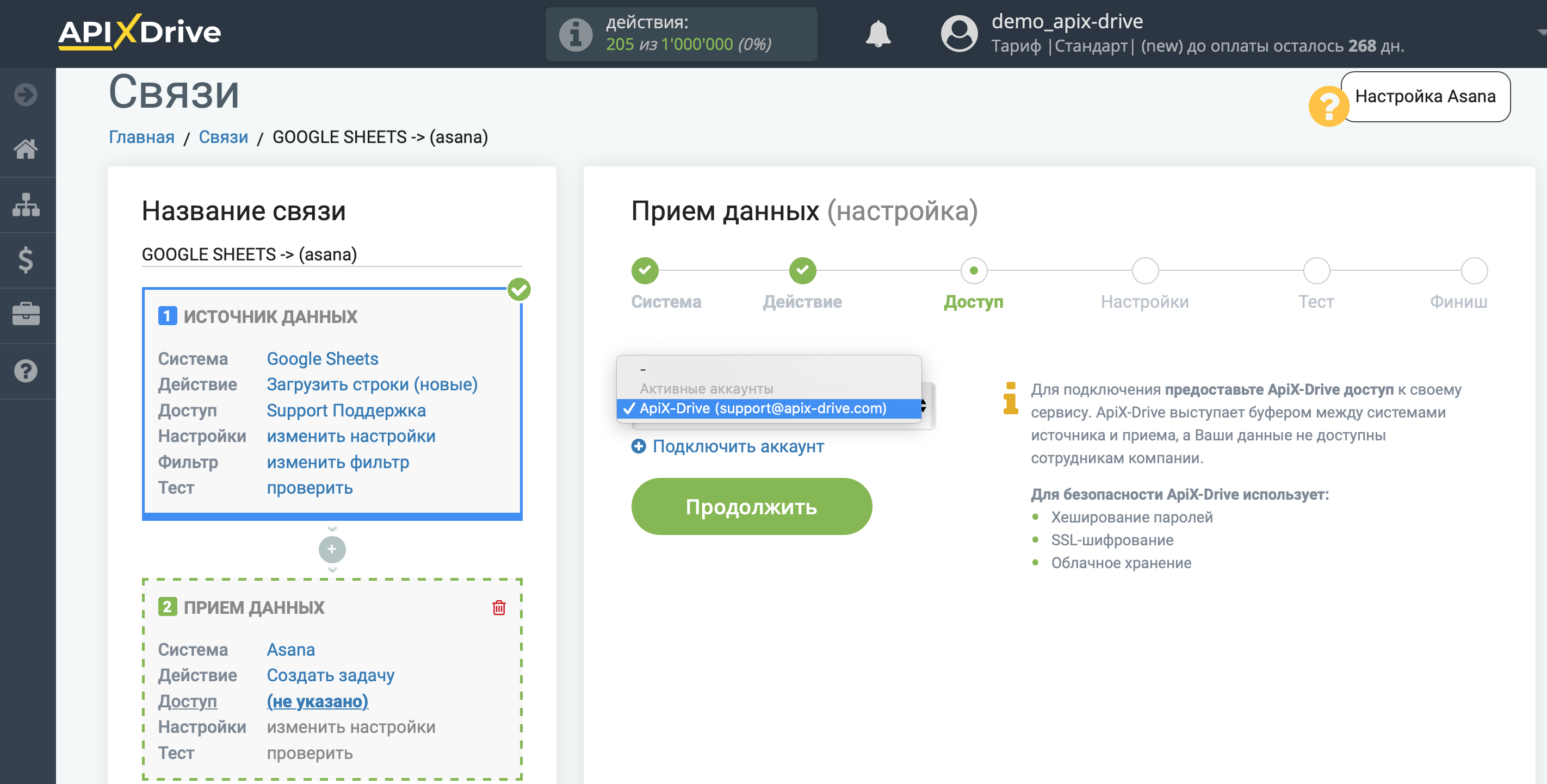Click проверить in source block

click(310, 488)
